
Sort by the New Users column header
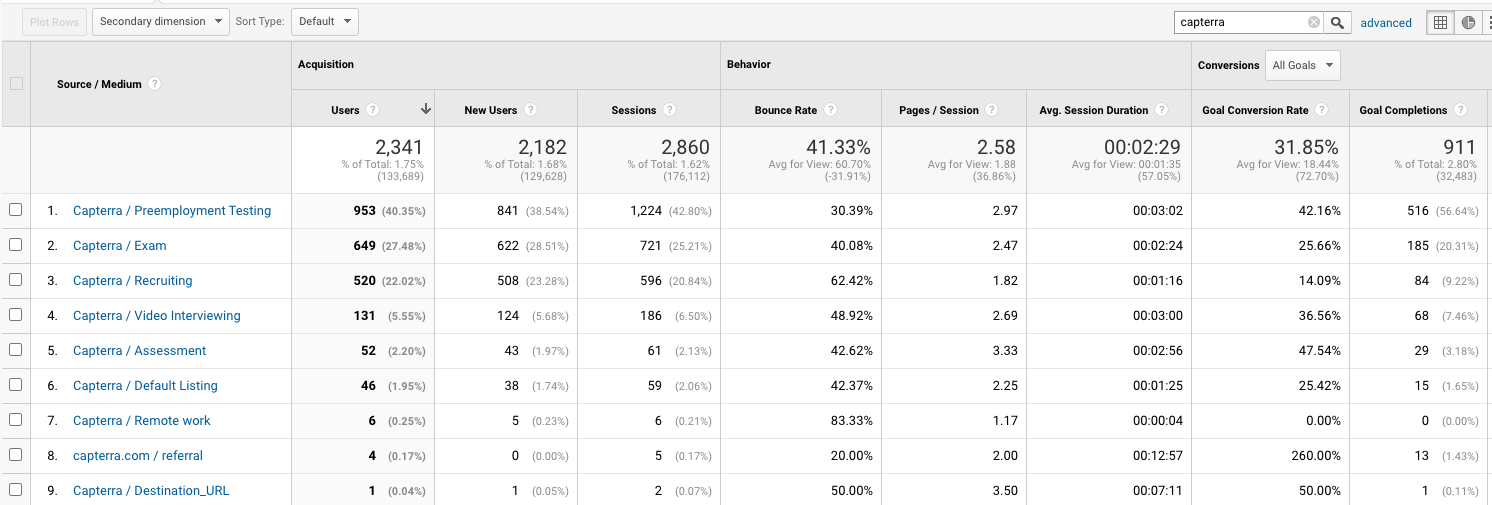[490, 110]
